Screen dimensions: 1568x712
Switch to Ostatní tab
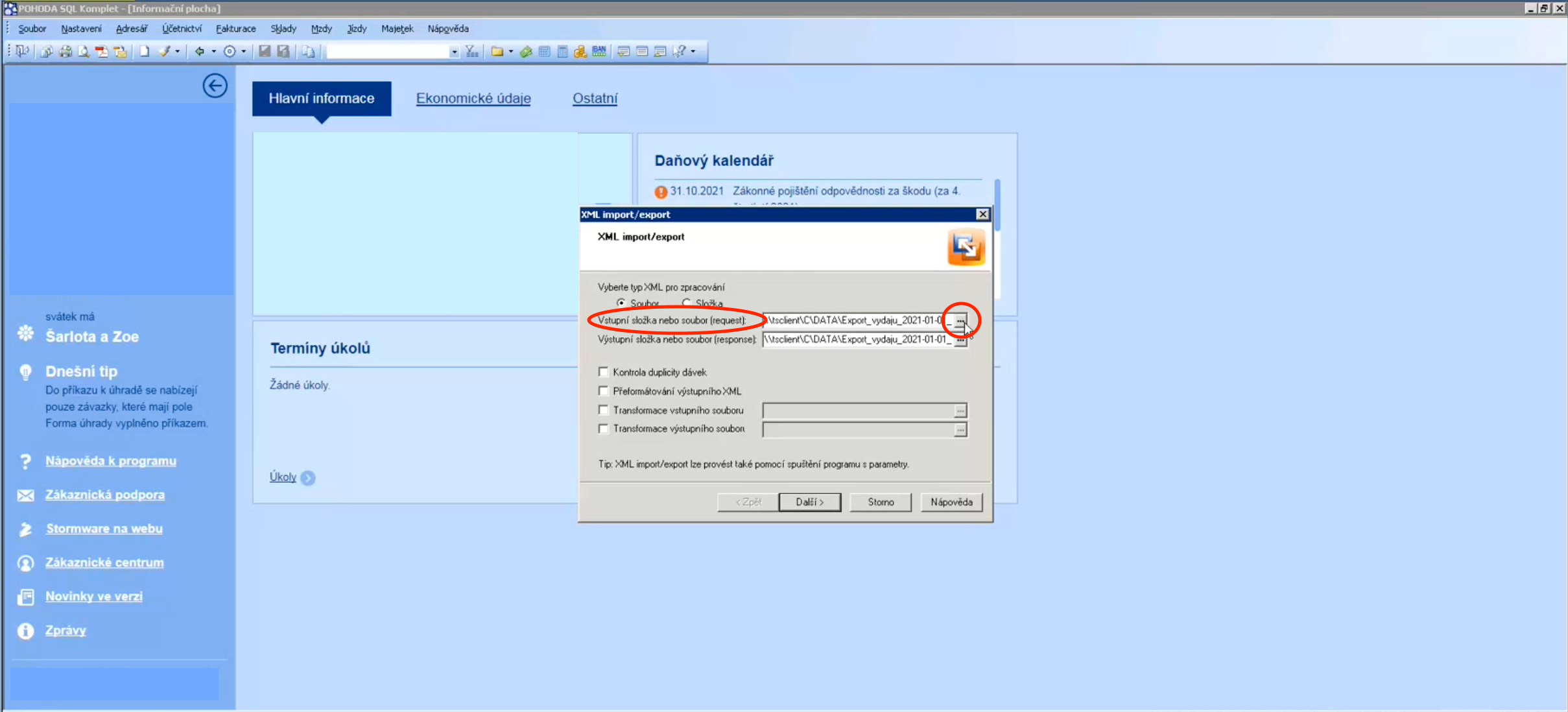click(x=595, y=99)
